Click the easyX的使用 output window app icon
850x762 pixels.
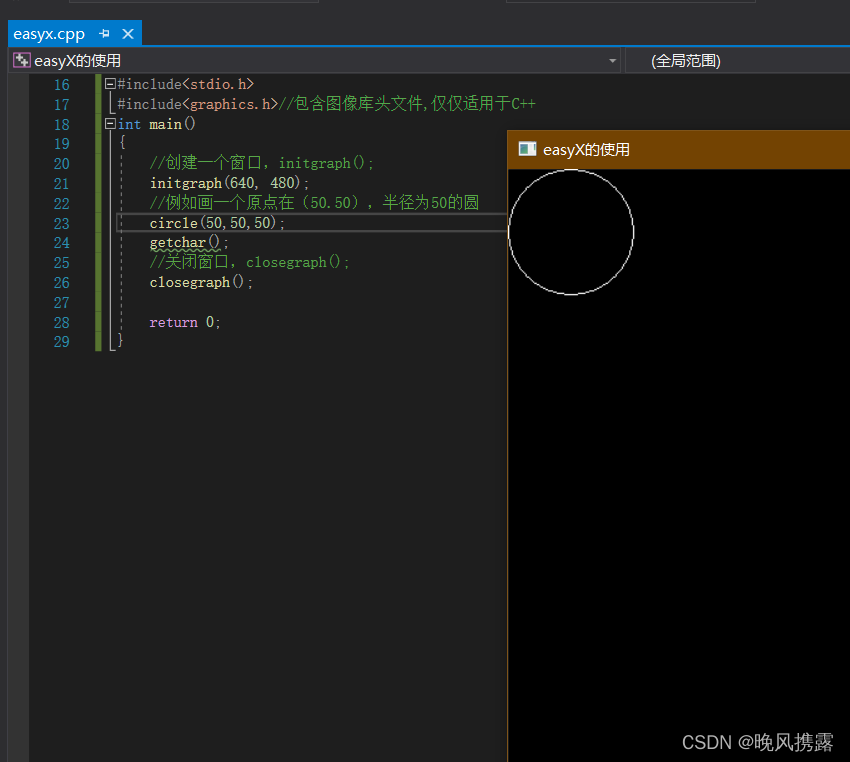click(x=527, y=149)
